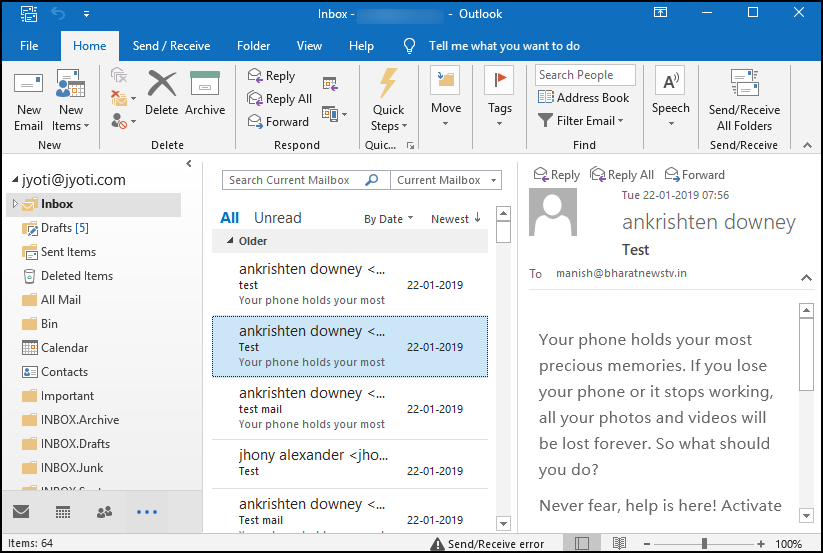Image resolution: width=823 pixels, height=553 pixels.
Task: Open the Address Book
Action: [584, 98]
